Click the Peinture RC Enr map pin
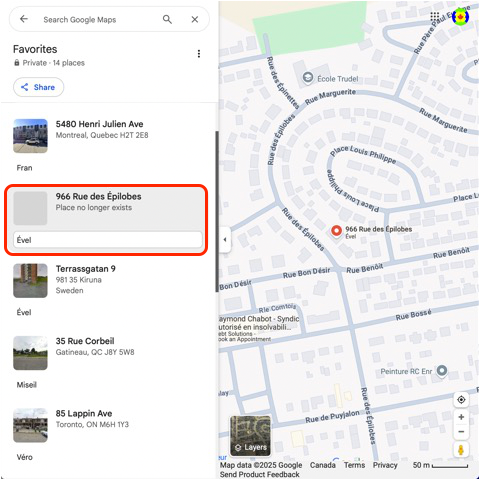This screenshot has width=480, height=480. pyautogui.click(x=442, y=371)
